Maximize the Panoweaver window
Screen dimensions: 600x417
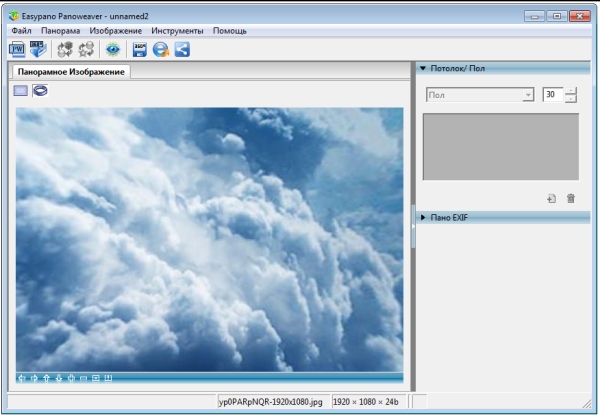(x=557, y=16)
